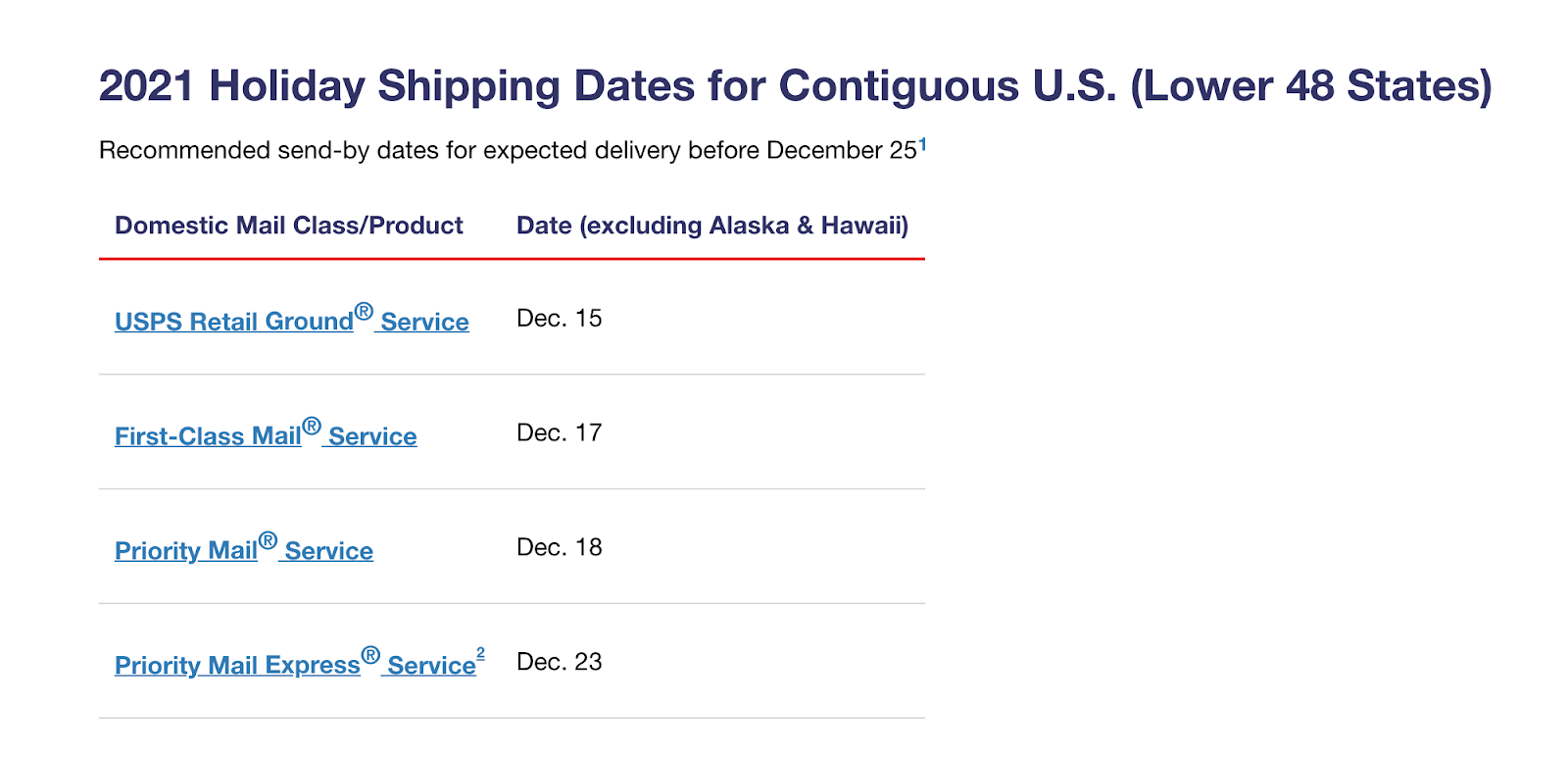This screenshot has height=758, width=1568.
Task: Click the red line under table header
Action: tap(512, 259)
